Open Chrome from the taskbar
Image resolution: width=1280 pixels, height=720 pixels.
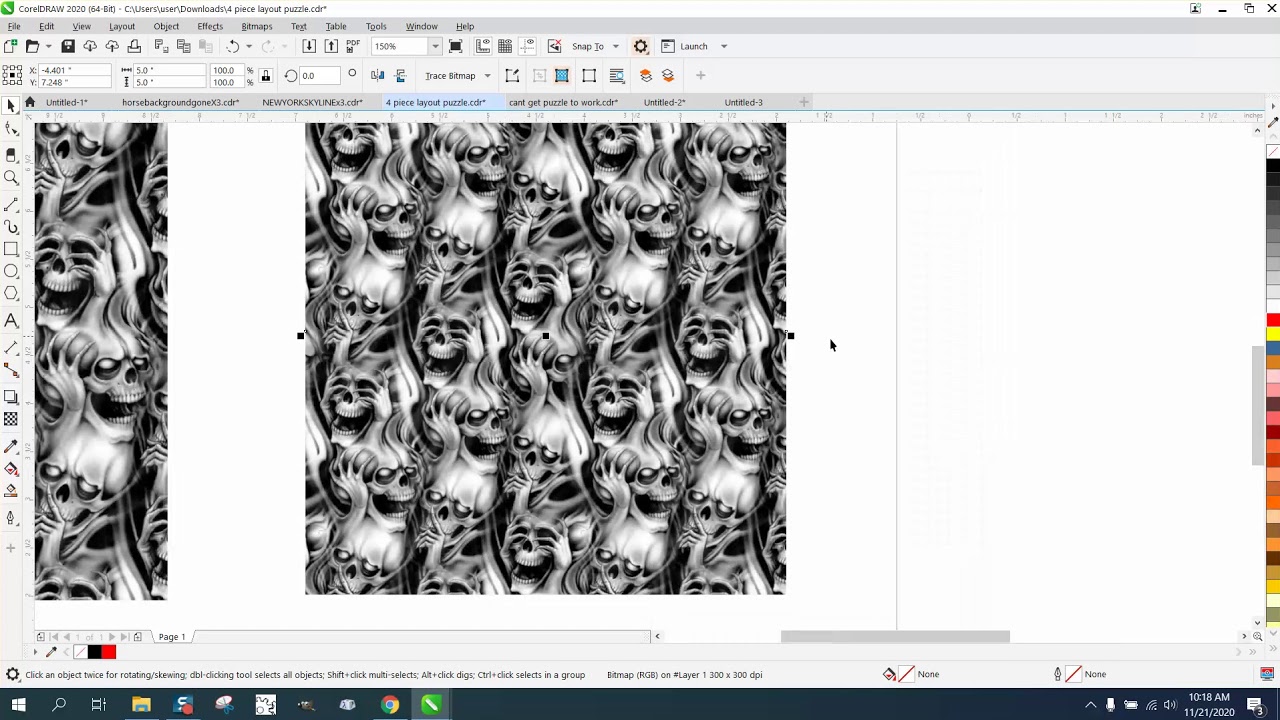pyautogui.click(x=389, y=705)
